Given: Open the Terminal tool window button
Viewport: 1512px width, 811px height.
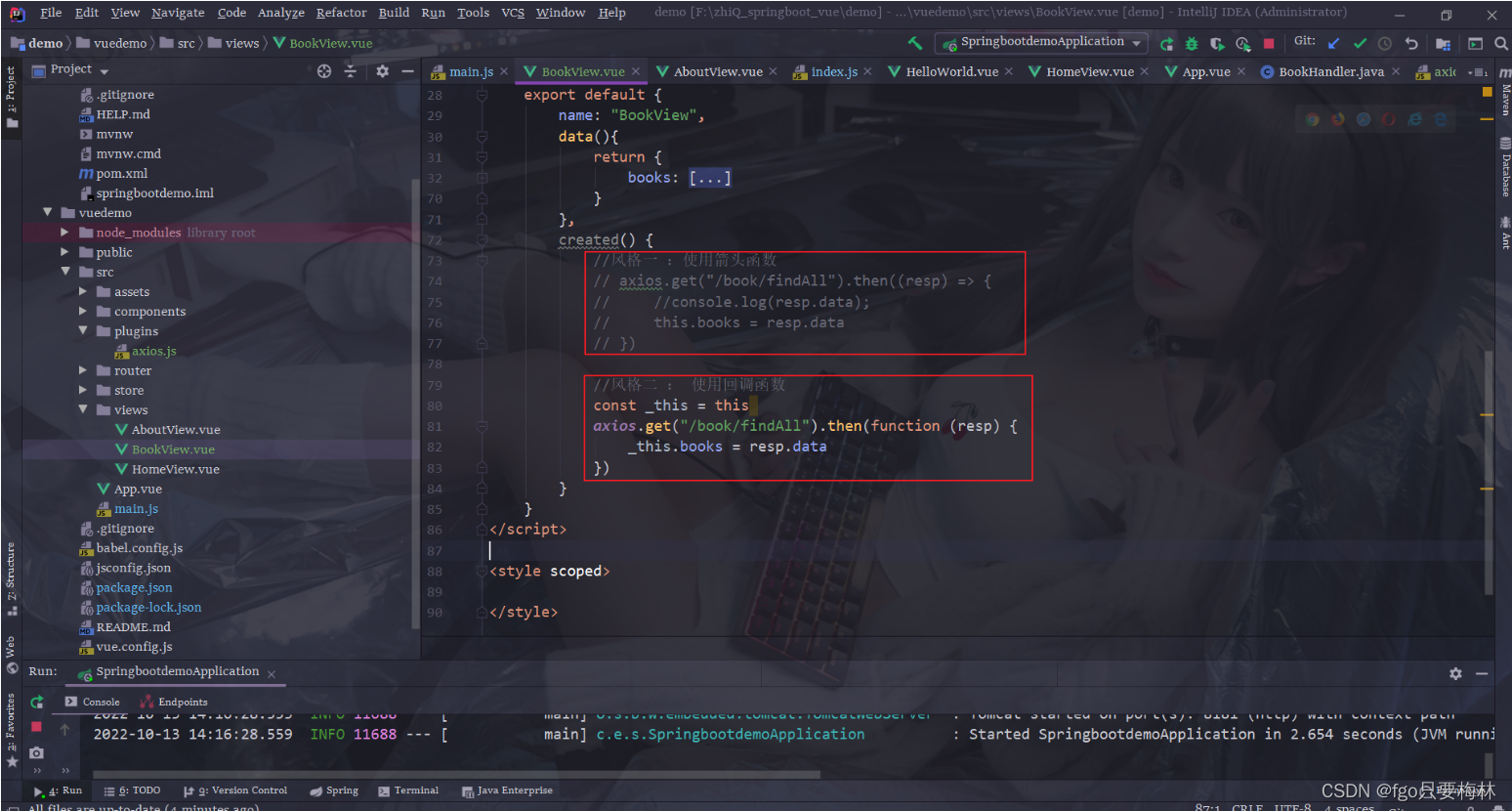Looking at the screenshot, I should click(408, 790).
